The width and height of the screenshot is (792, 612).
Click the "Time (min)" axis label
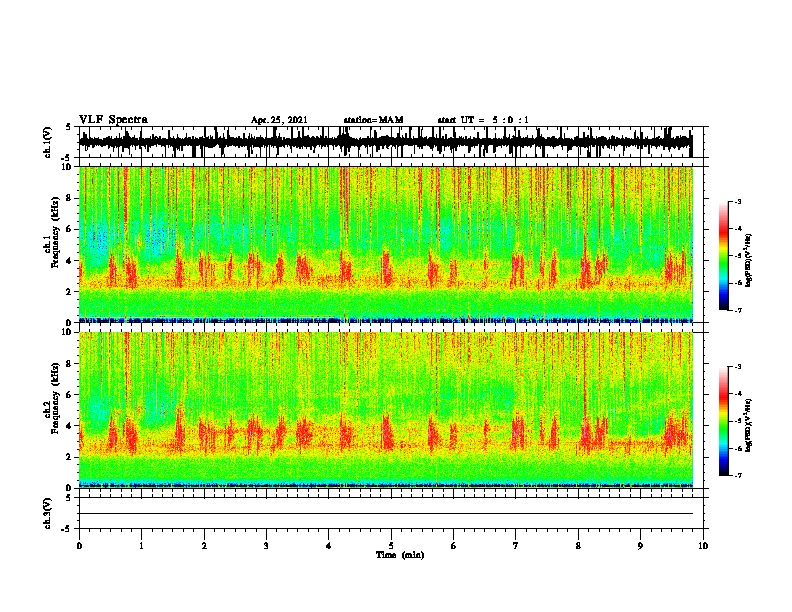coord(400,555)
